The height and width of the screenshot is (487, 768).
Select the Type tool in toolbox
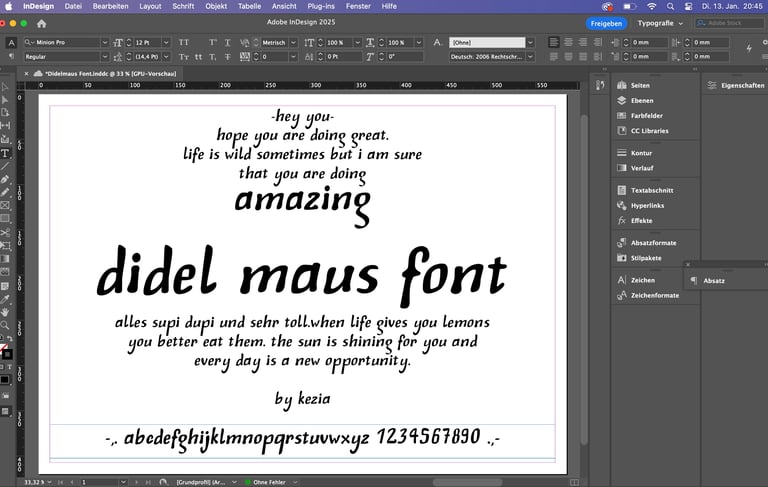tap(5, 153)
